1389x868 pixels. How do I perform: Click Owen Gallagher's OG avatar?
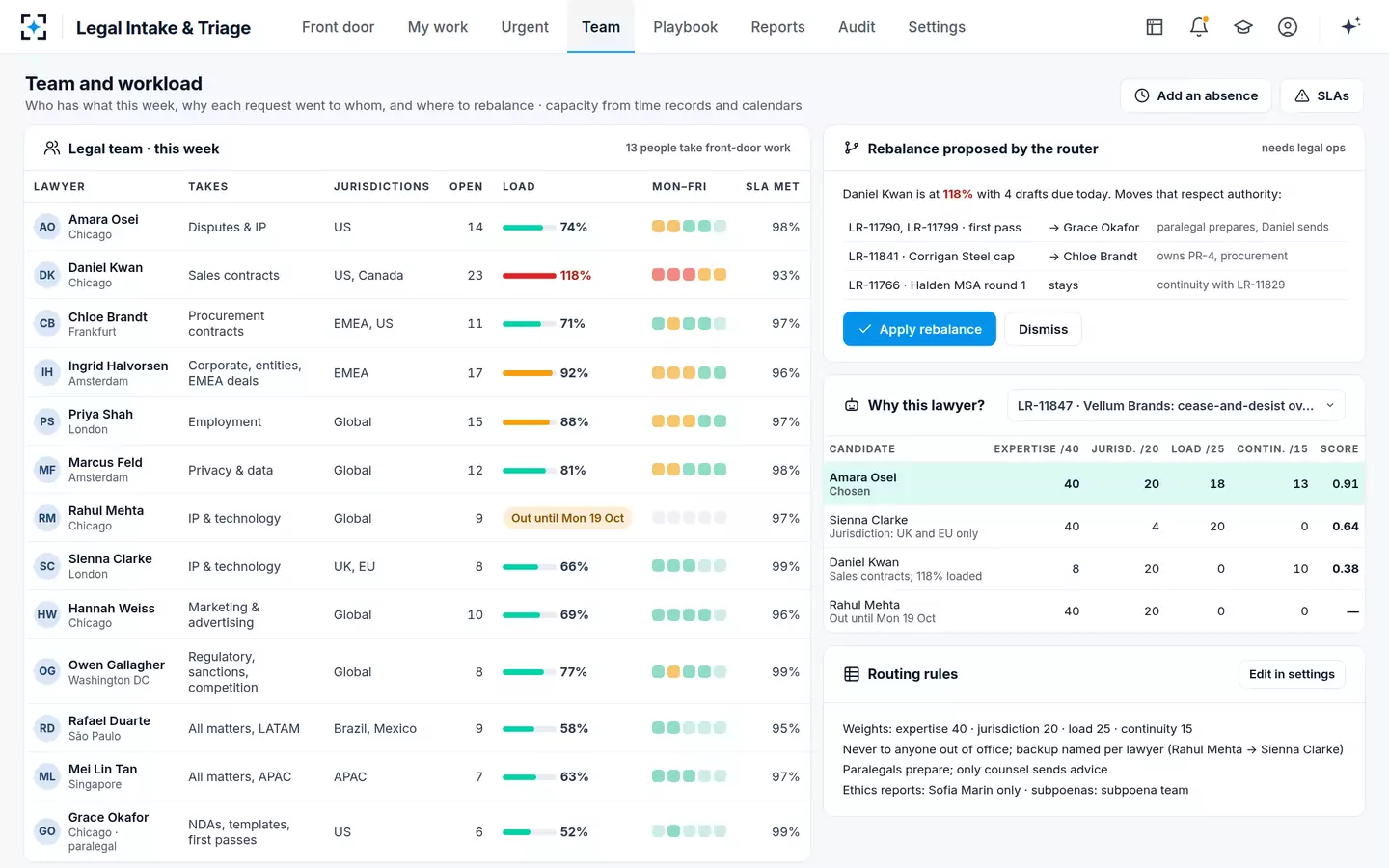47,671
